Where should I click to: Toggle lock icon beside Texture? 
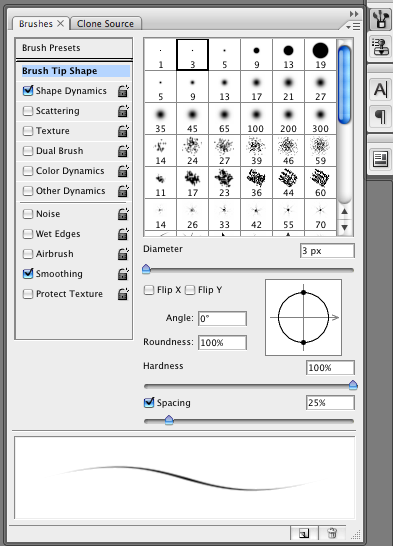123,131
